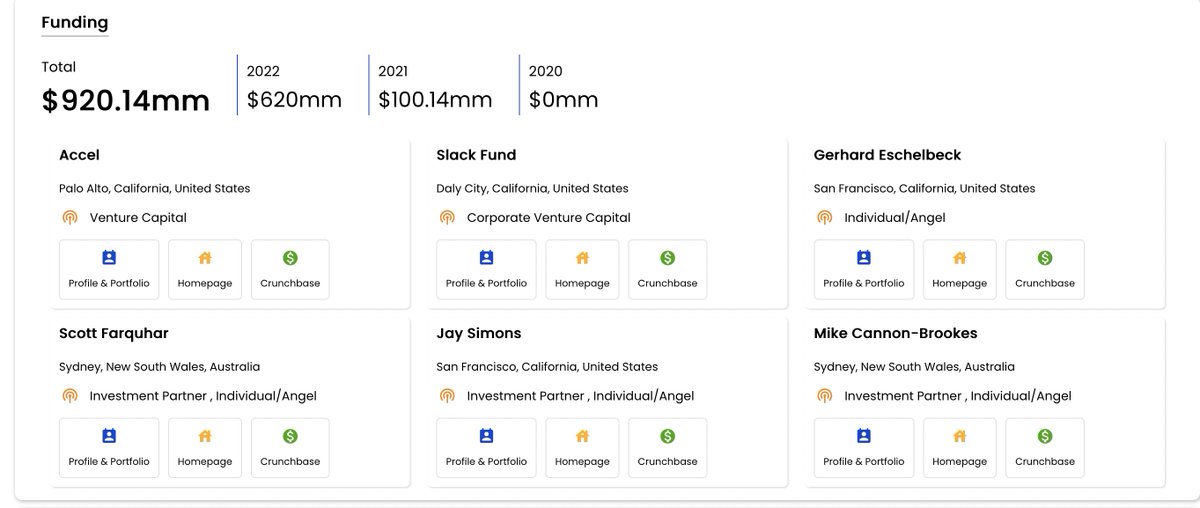
Task: Click Gerhard Eschelbeck's San Francisco location text
Action: (x=925, y=188)
